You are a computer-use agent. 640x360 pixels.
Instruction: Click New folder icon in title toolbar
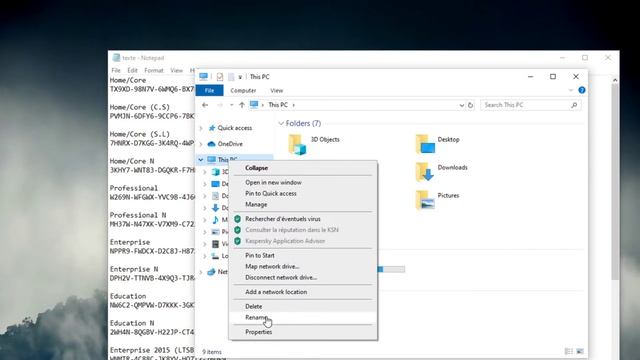(231, 77)
